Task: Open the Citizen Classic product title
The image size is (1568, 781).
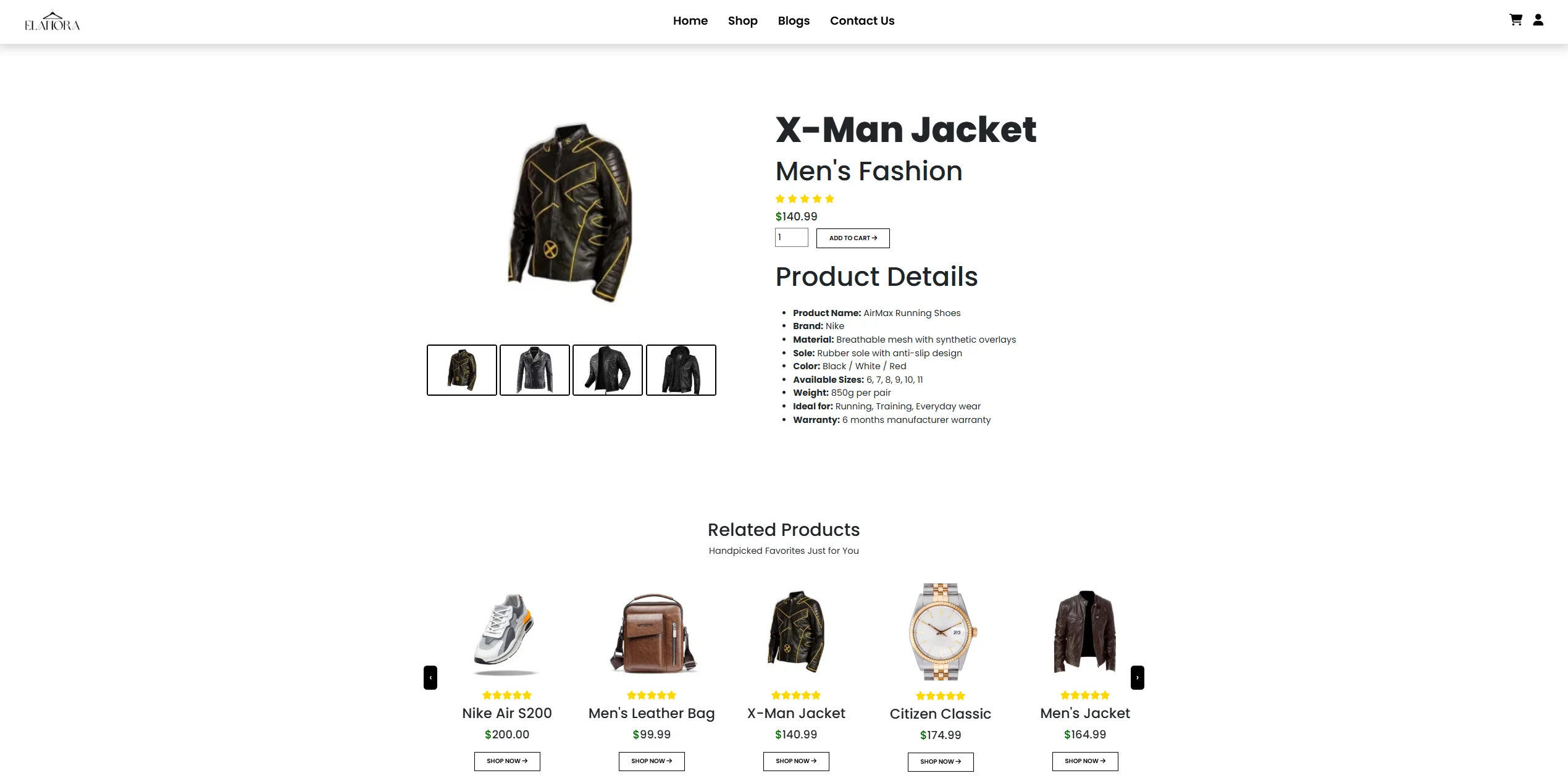Action: [x=941, y=714]
